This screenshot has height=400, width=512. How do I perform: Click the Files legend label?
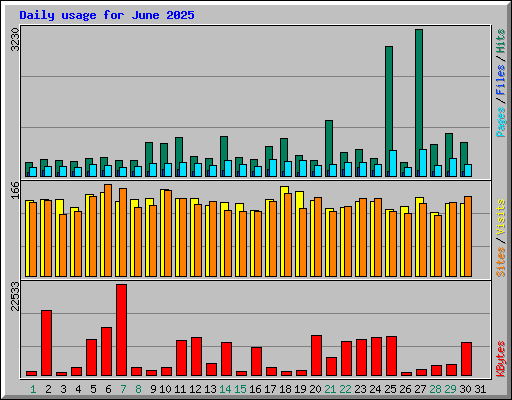click(501, 80)
